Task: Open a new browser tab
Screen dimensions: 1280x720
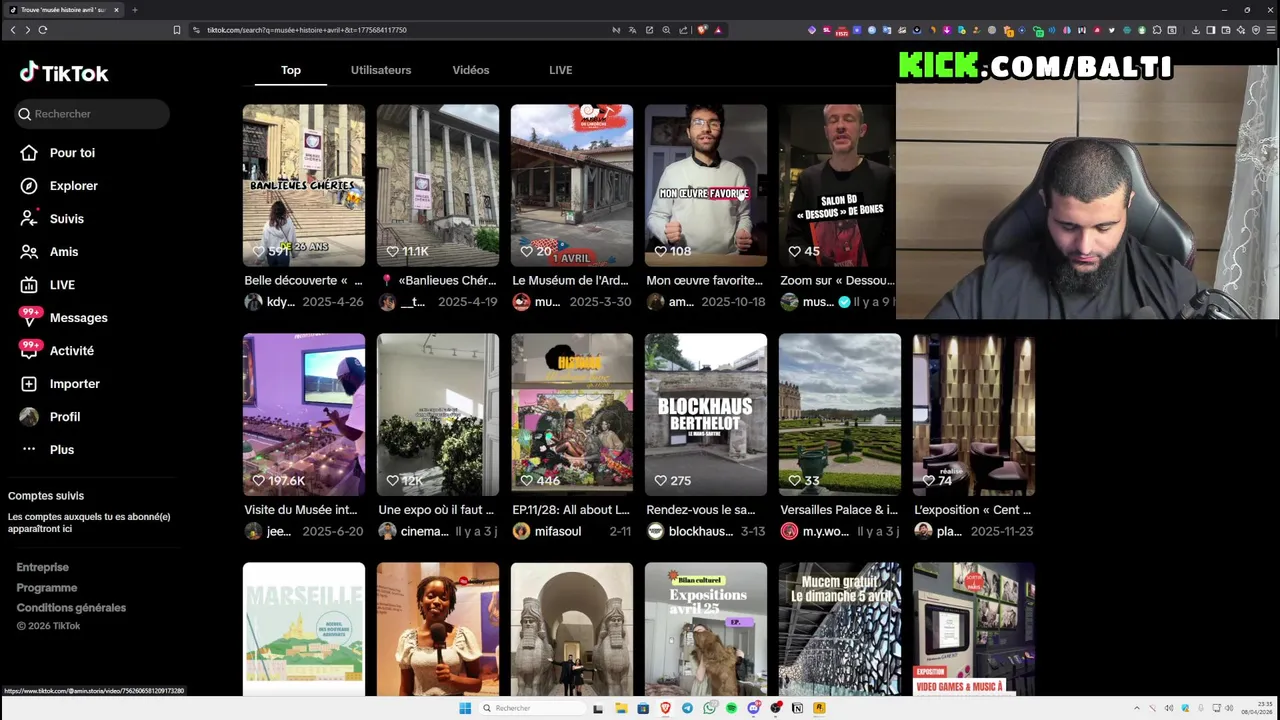Action: [x=134, y=10]
